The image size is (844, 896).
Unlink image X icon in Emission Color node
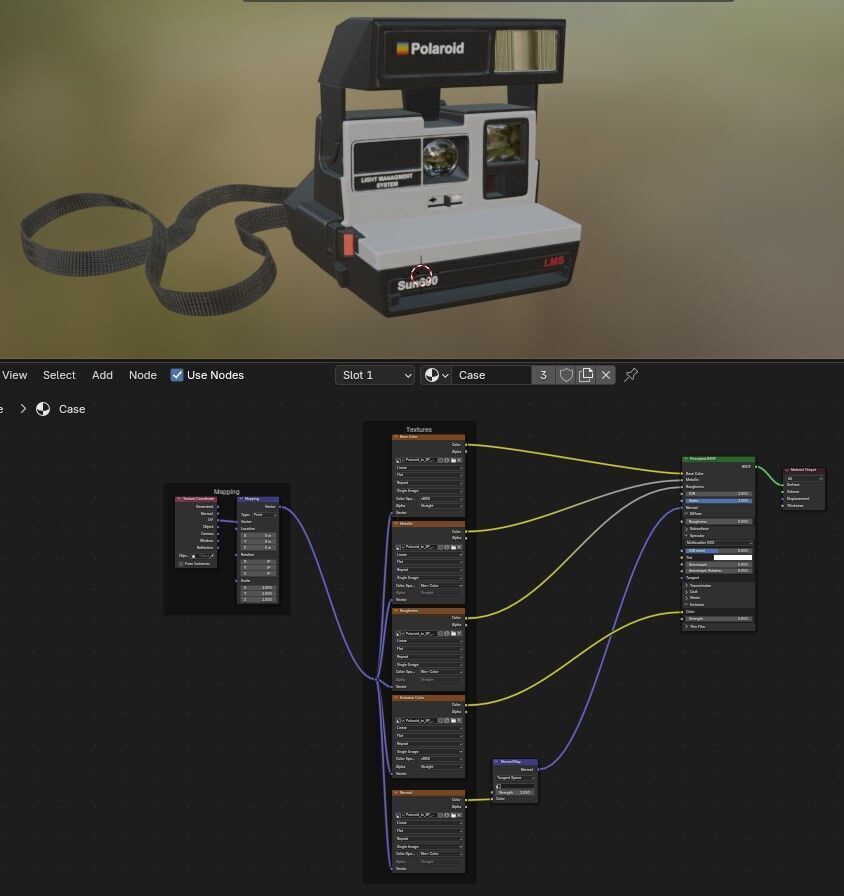tap(459, 721)
